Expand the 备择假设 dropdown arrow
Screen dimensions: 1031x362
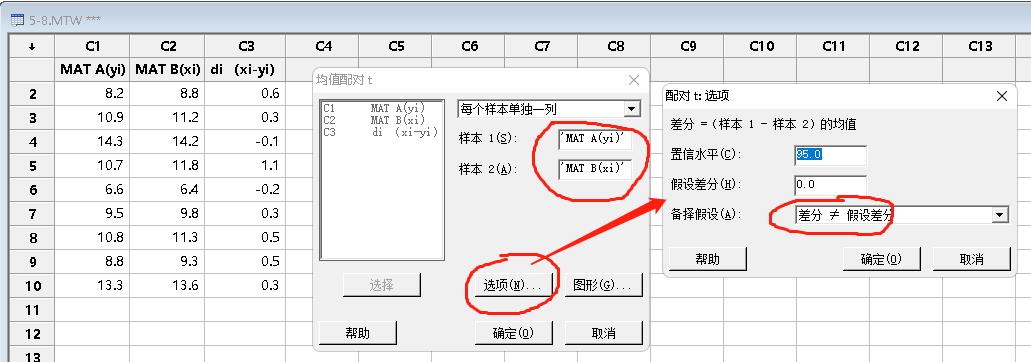point(999,215)
